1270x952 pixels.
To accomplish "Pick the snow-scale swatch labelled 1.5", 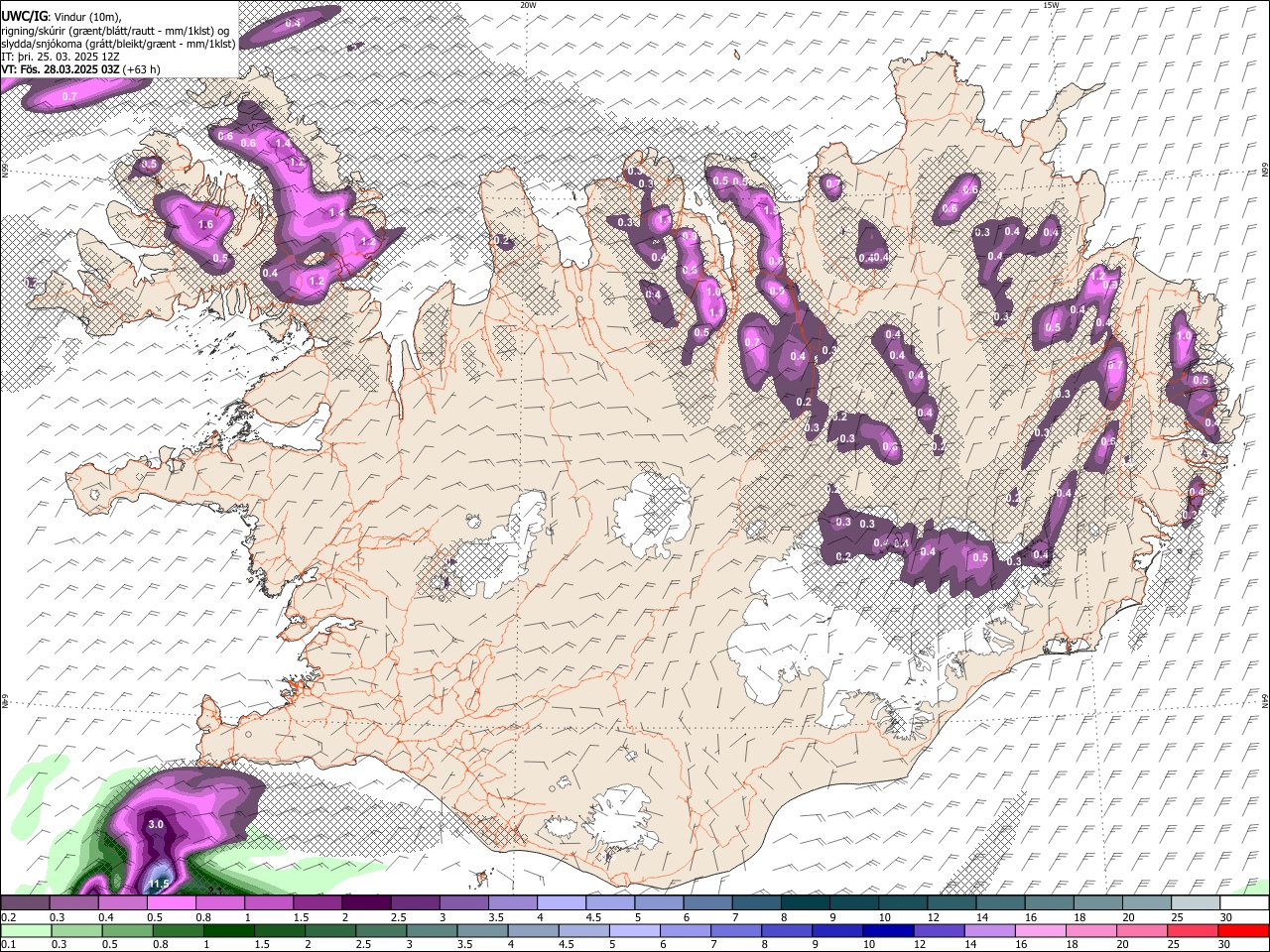I will pyautogui.click(x=317, y=903).
